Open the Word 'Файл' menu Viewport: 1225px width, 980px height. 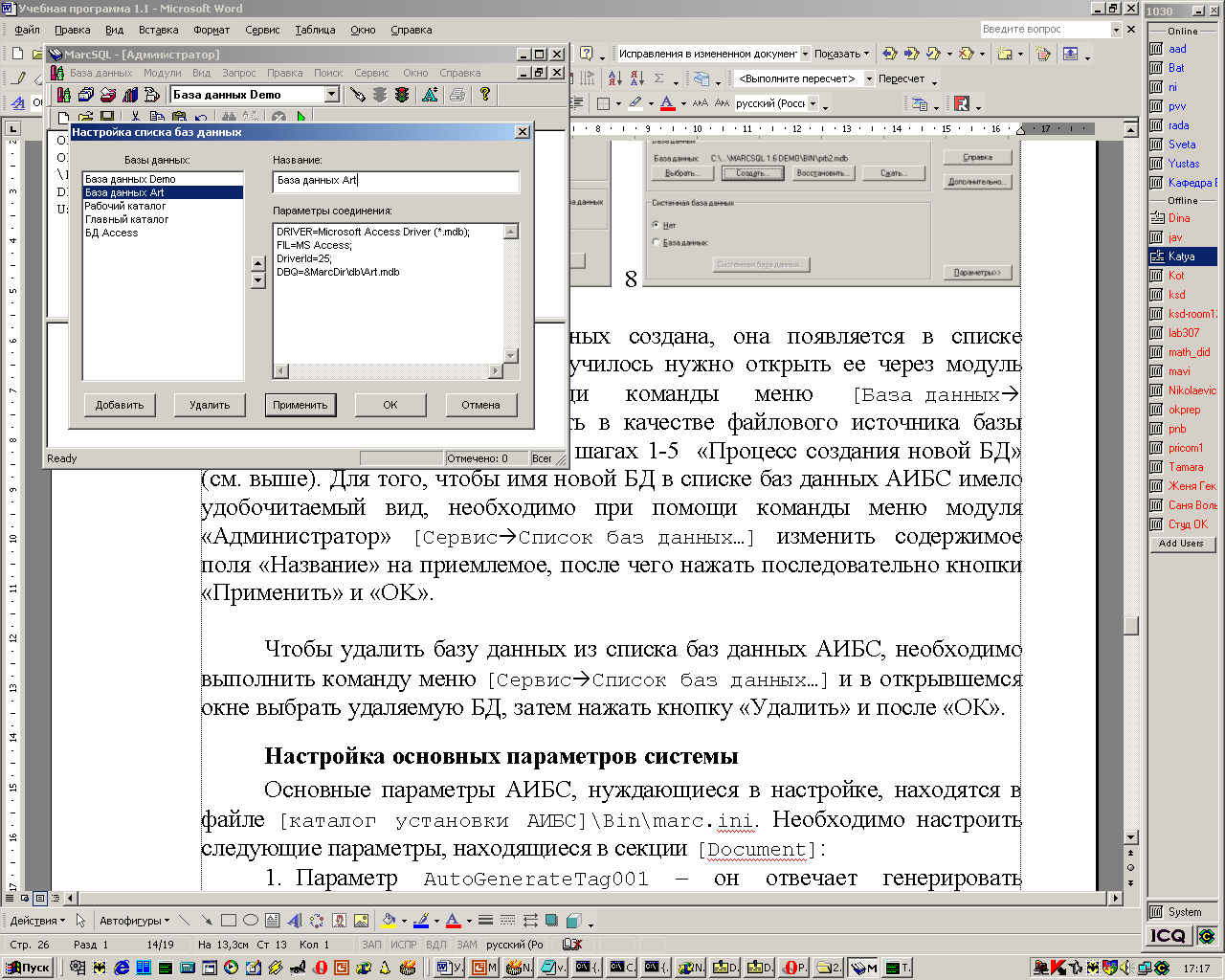[x=27, y=30]
